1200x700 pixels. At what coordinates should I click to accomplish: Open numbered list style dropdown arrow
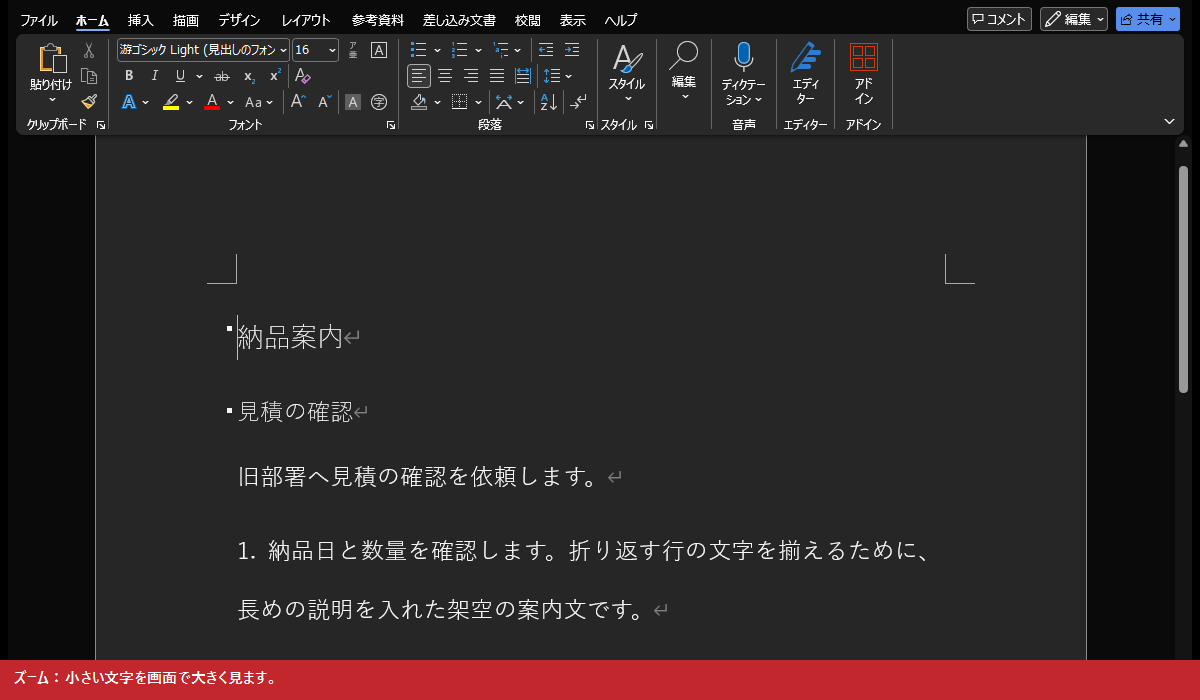point(478,50)
